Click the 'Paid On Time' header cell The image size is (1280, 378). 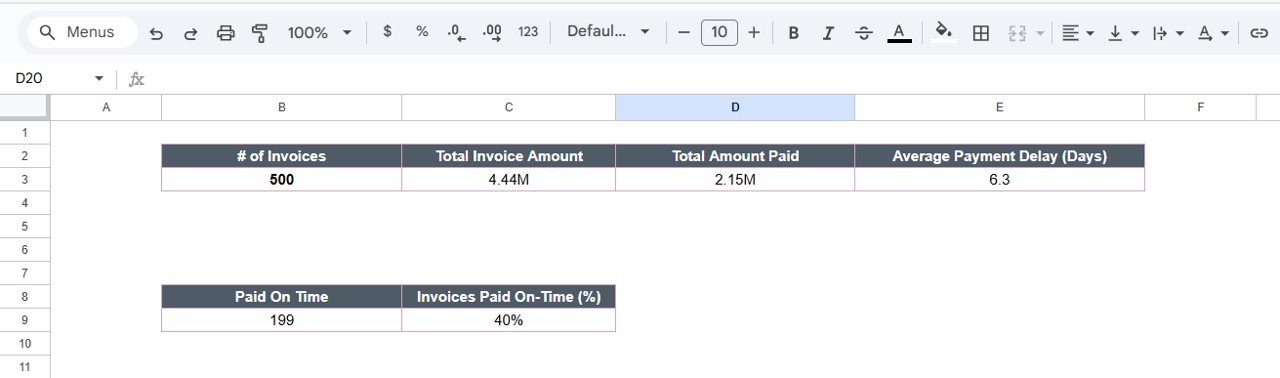click(x=281, y=297)
